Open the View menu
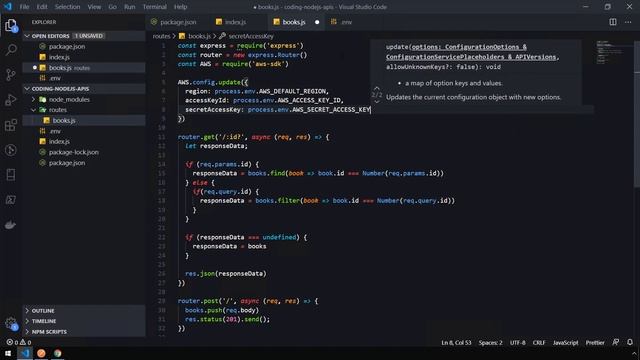This screenshot has width=640, height=360. click(x=94, y=7)
